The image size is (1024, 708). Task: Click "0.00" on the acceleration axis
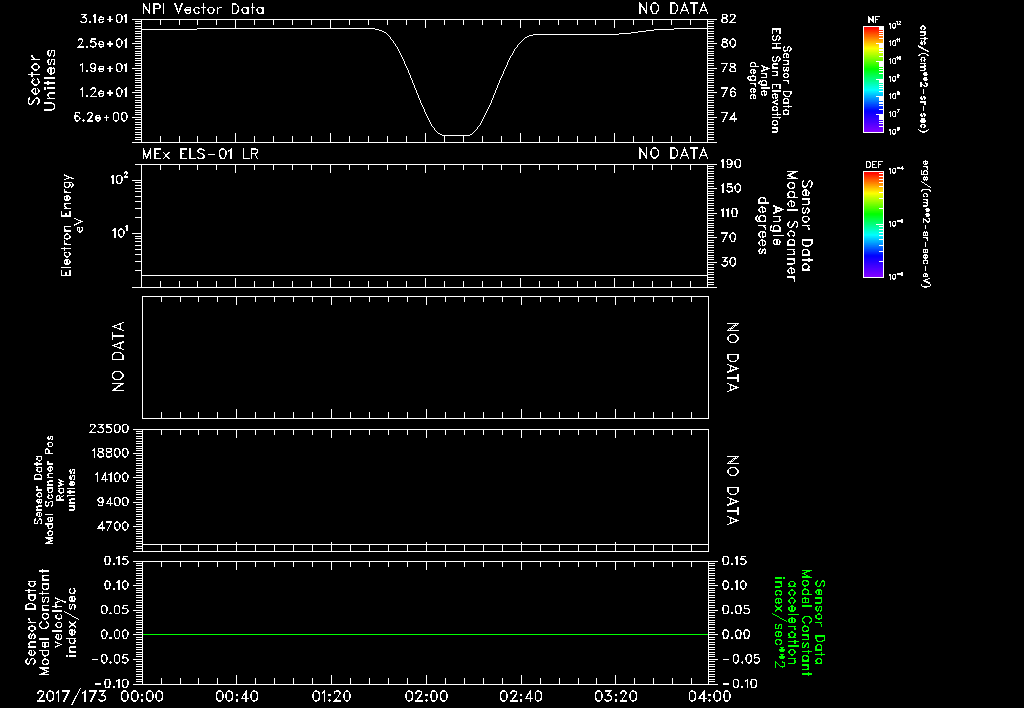point(735,634)
